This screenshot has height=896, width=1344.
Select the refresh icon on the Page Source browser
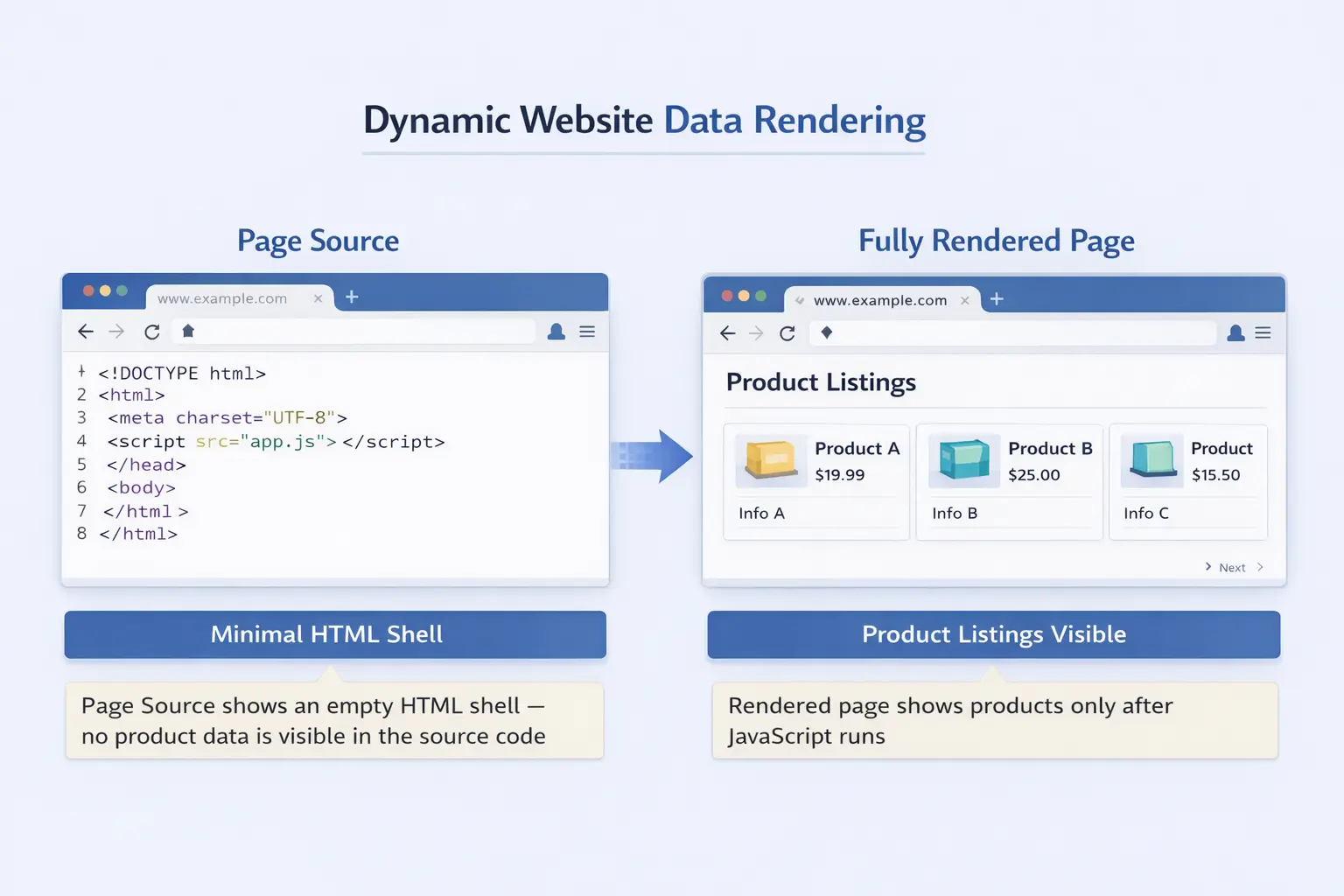[x=151, y=331]
